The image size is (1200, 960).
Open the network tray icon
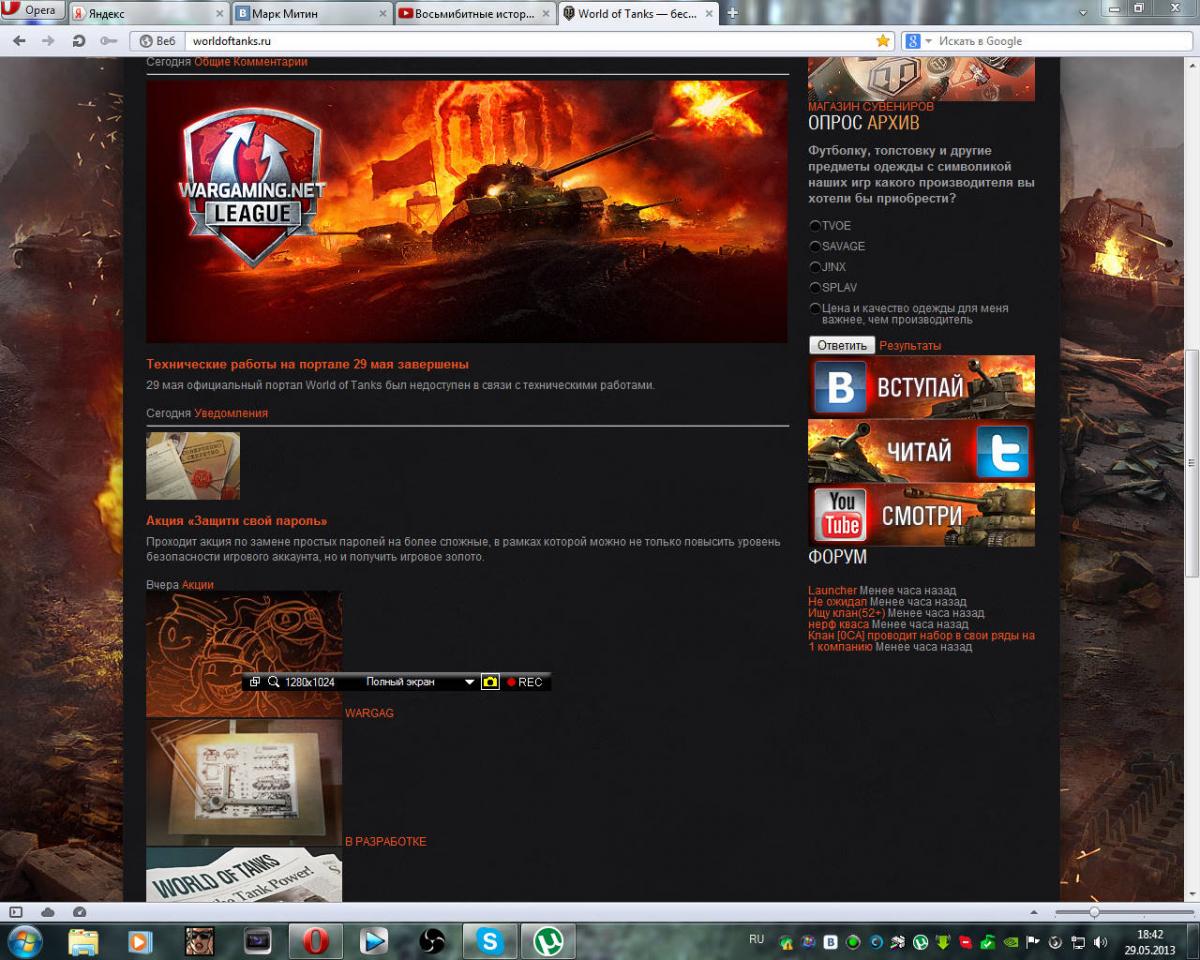1078,942
